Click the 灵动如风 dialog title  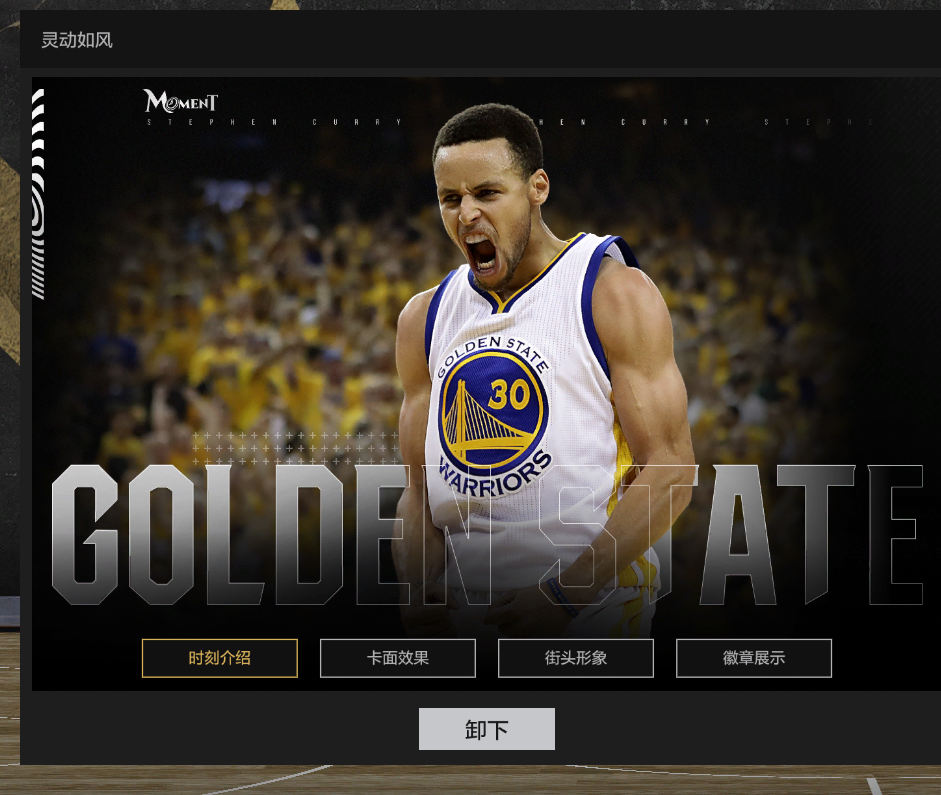(77, 40)
